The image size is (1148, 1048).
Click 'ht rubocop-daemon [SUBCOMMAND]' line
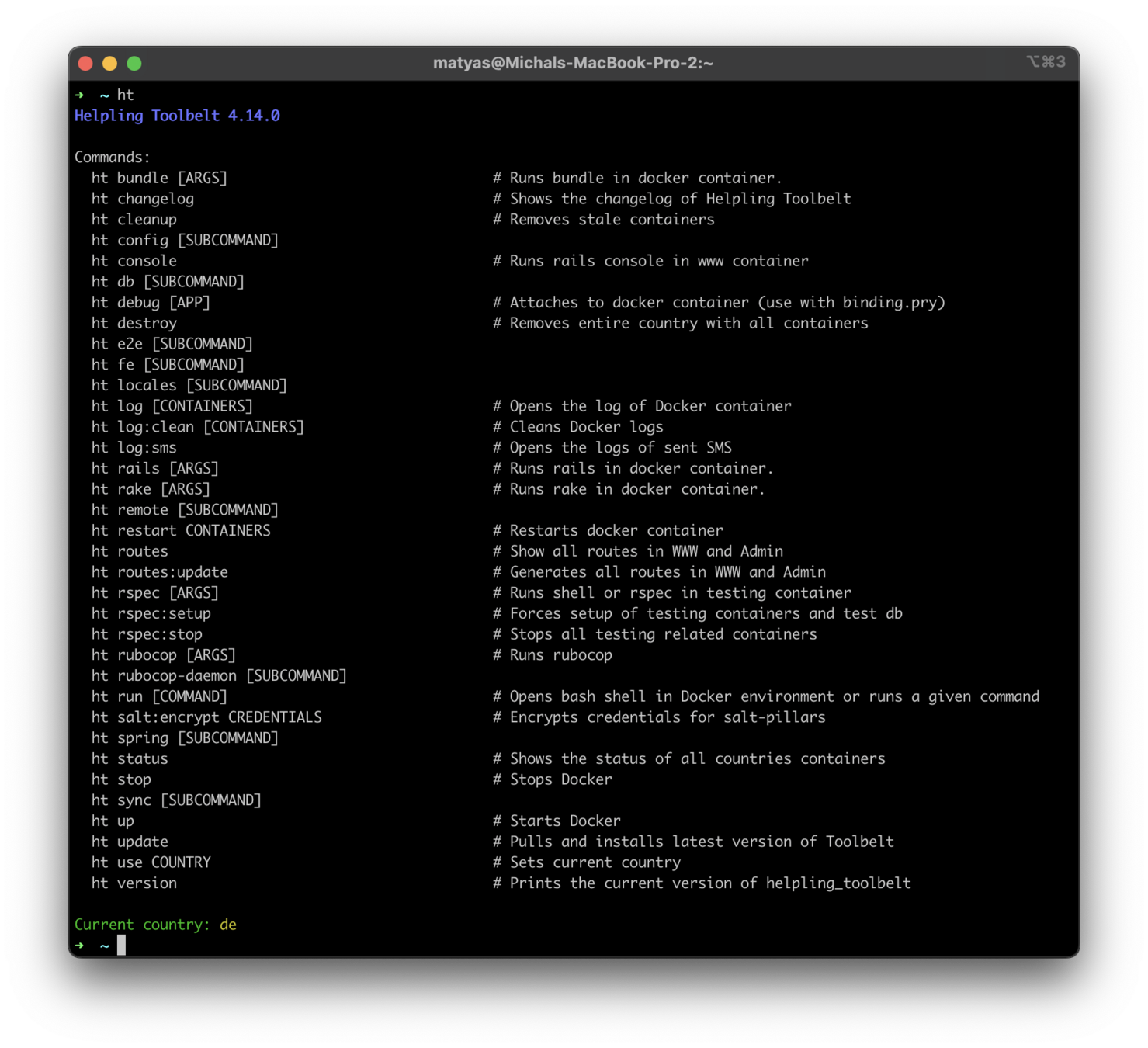tap(219, 676)
